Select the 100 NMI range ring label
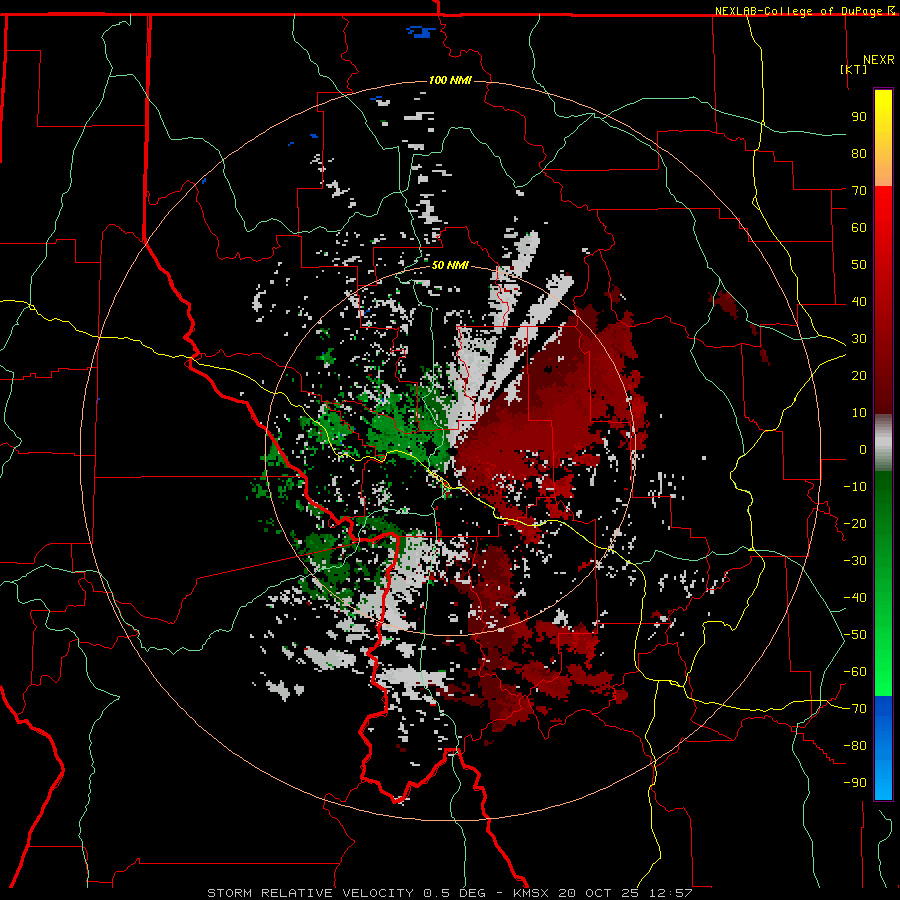 (x=450, y=80)
